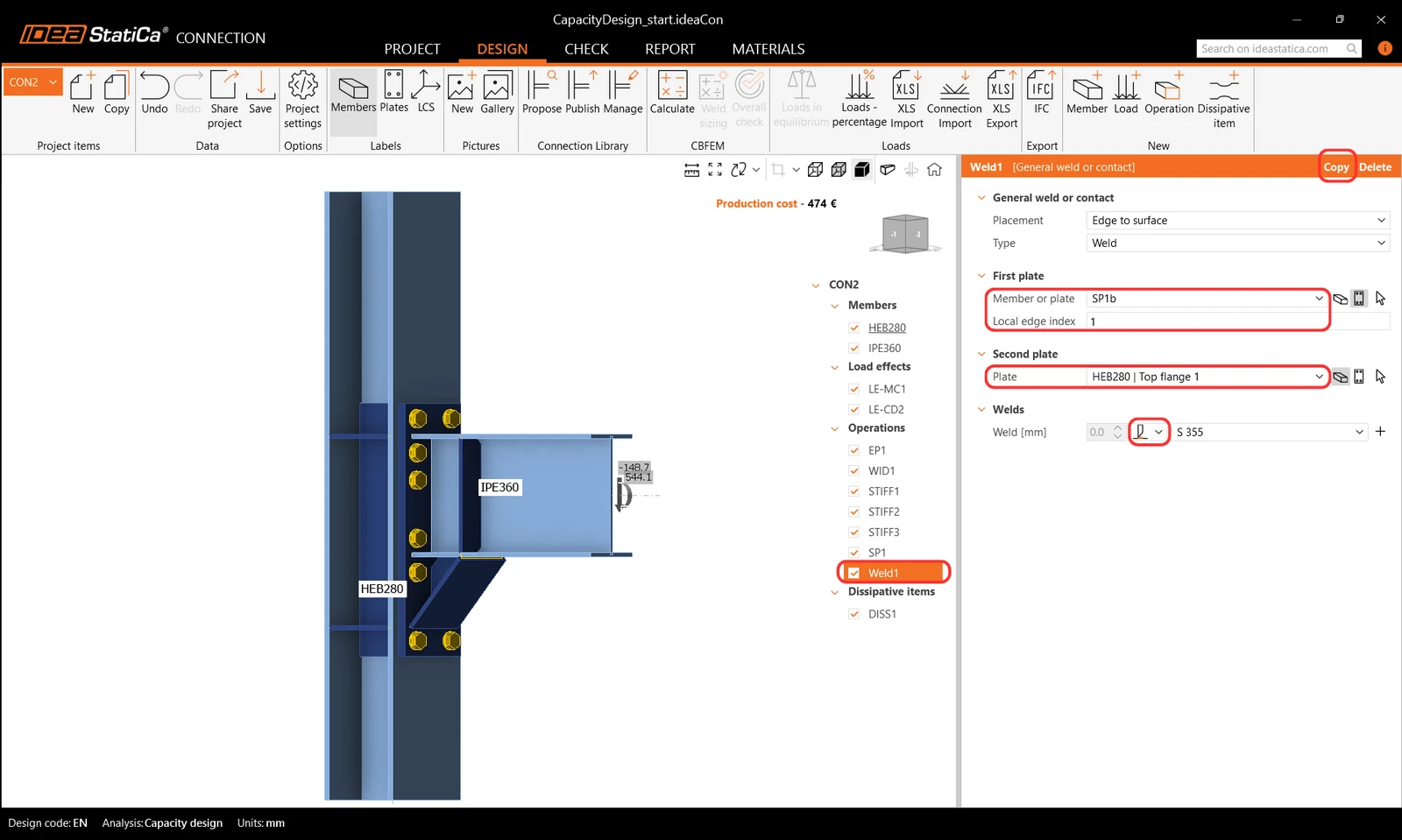Screen dimensions: 1402x840
Task: Toggle the Weld1 operation checkbox
Action: 854,573
